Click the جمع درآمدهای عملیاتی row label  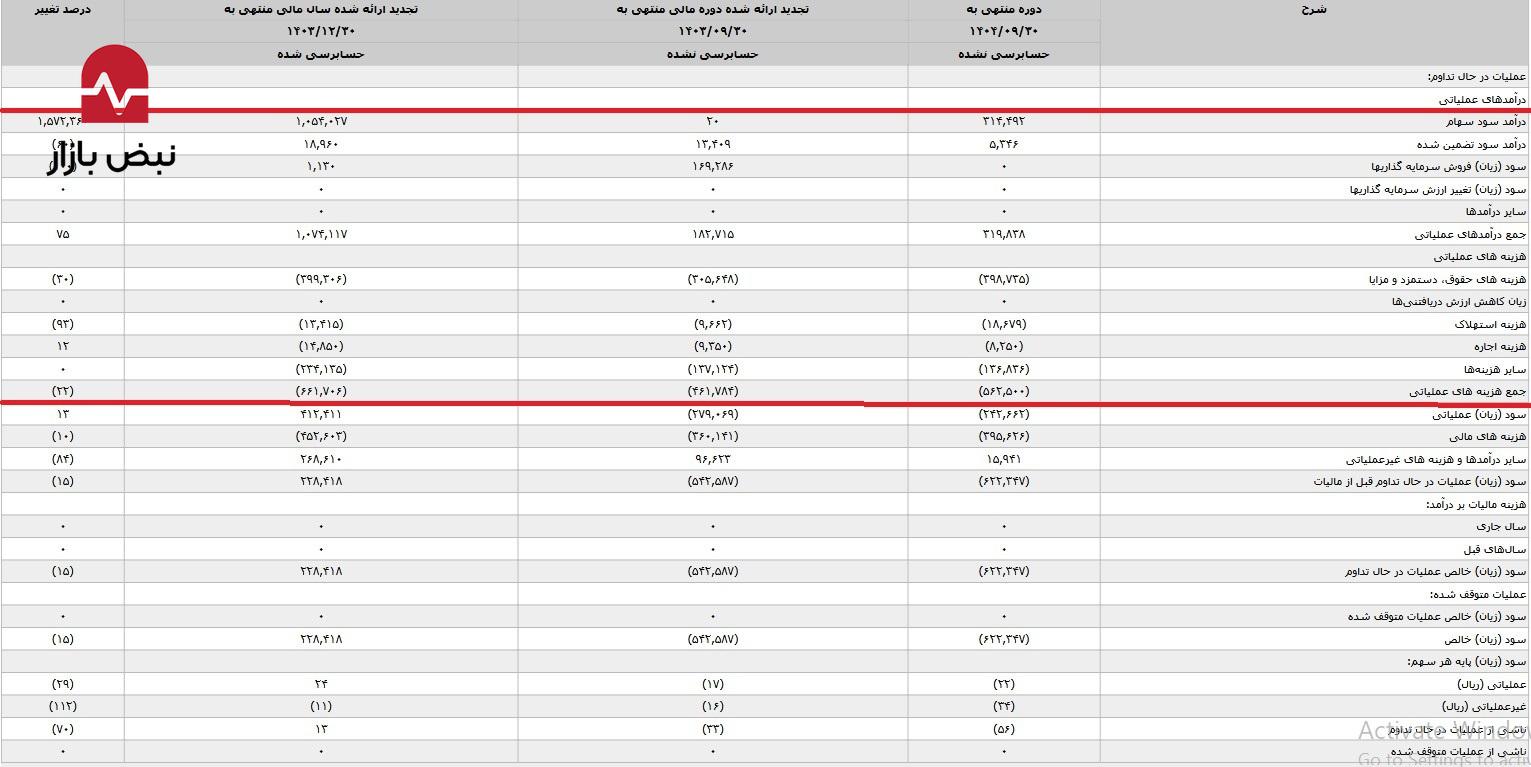click(x=1470, y=234)
